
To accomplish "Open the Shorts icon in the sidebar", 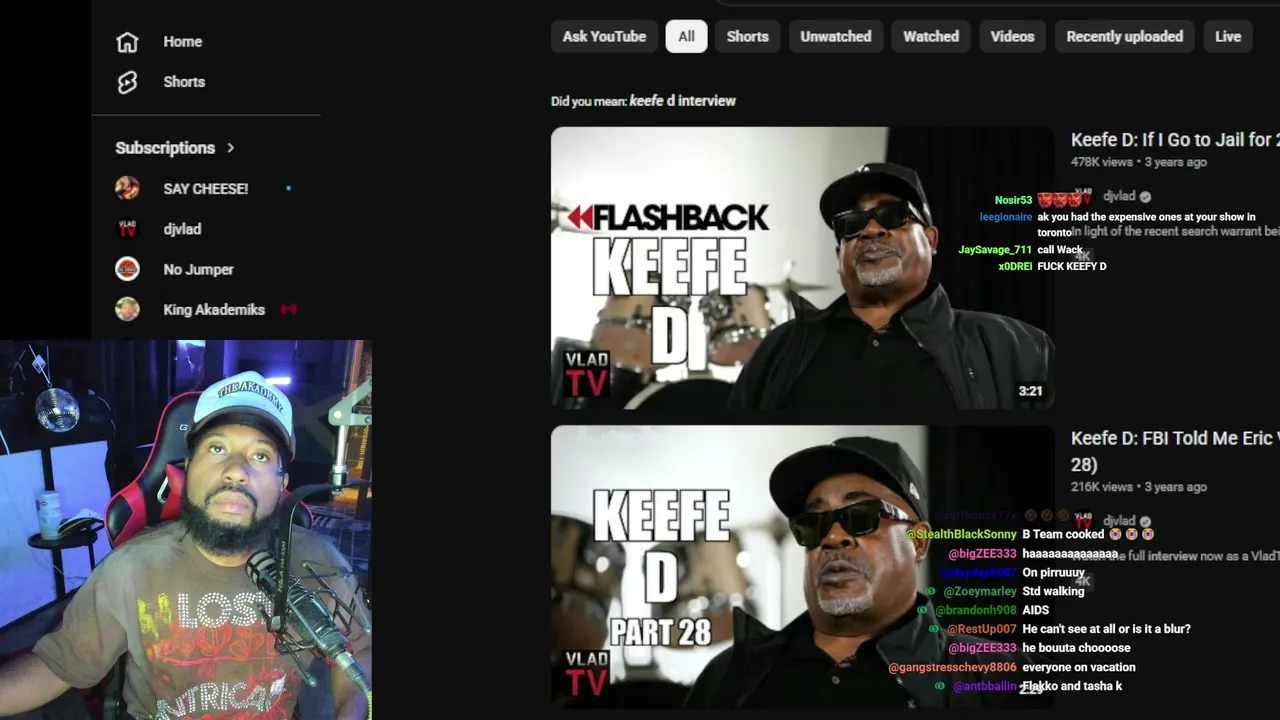I will 127,82.
